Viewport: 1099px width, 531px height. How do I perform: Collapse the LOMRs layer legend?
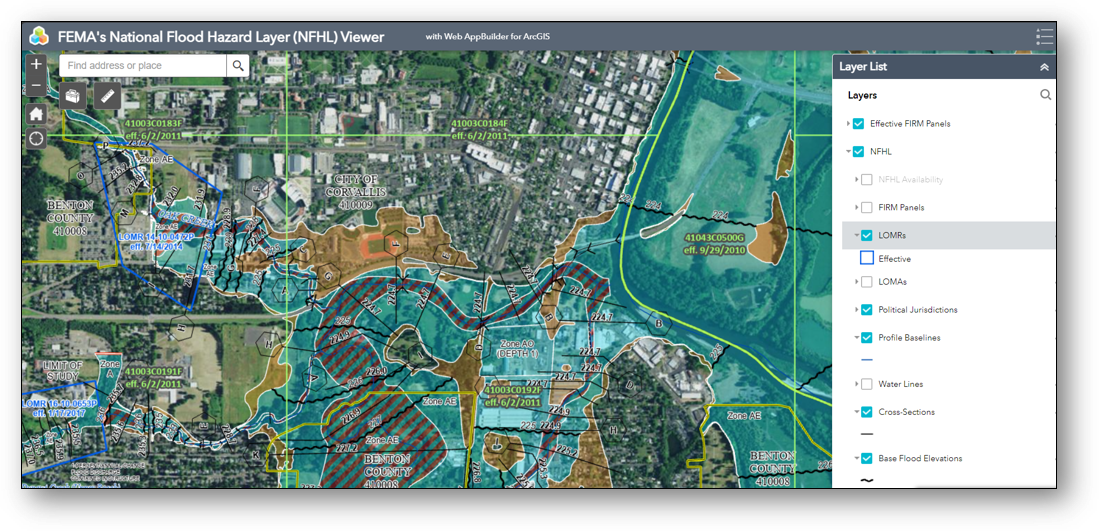point(857,236)
